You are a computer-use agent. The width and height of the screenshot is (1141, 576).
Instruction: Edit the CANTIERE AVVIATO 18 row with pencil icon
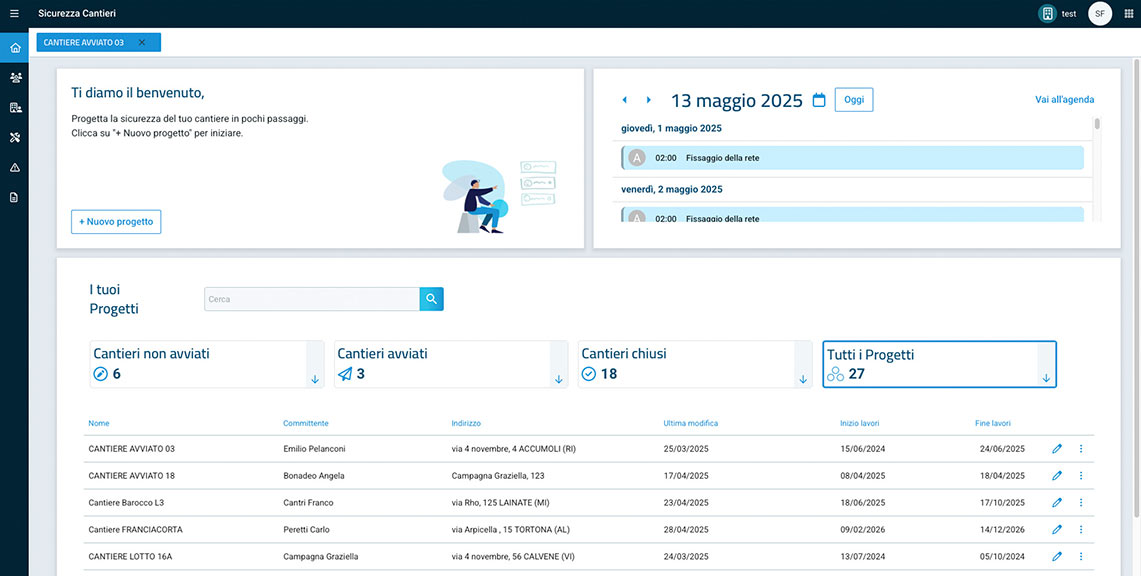tap(1057, 476)
